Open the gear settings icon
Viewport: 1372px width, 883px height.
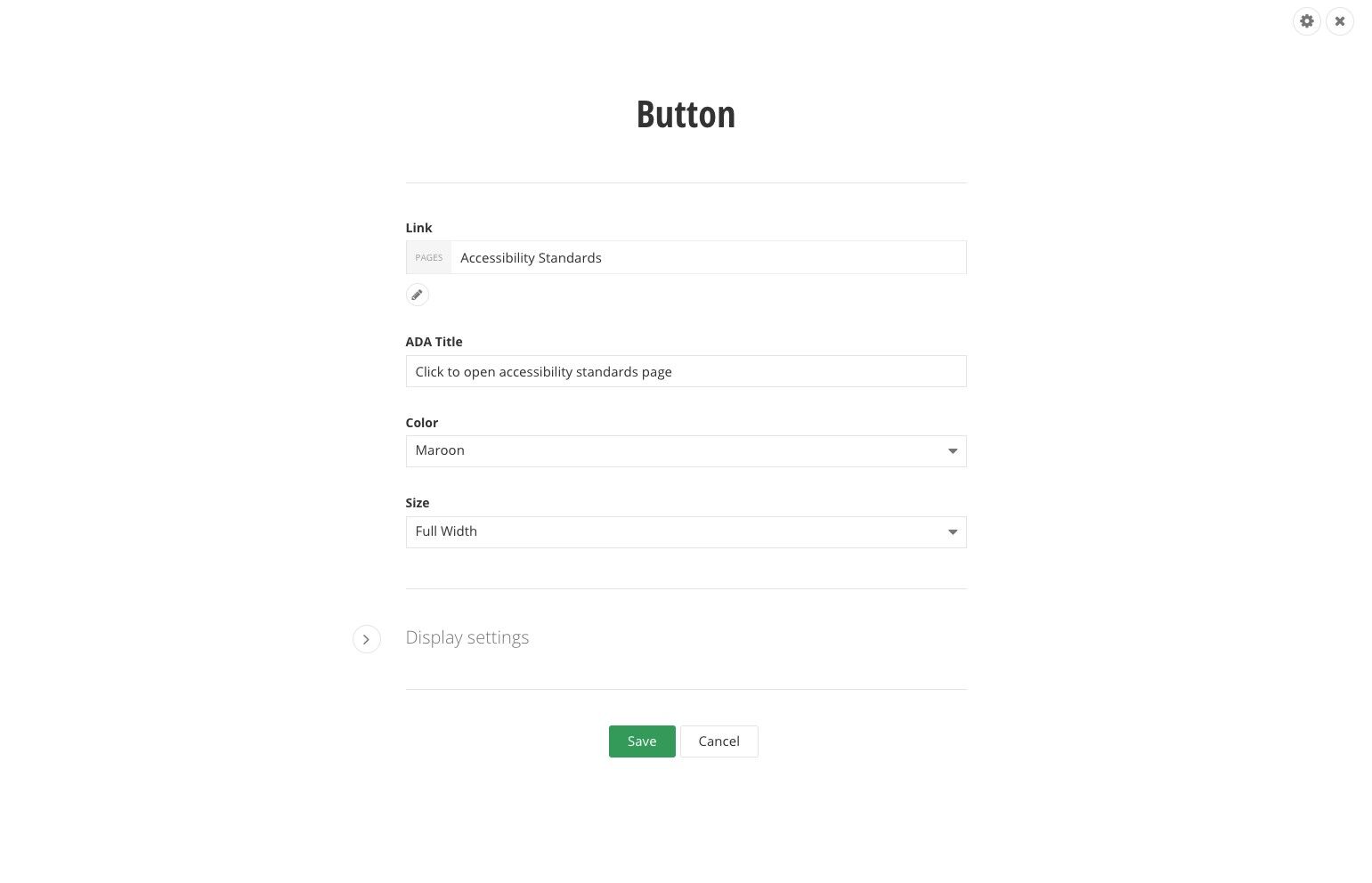pos(1306,21)
